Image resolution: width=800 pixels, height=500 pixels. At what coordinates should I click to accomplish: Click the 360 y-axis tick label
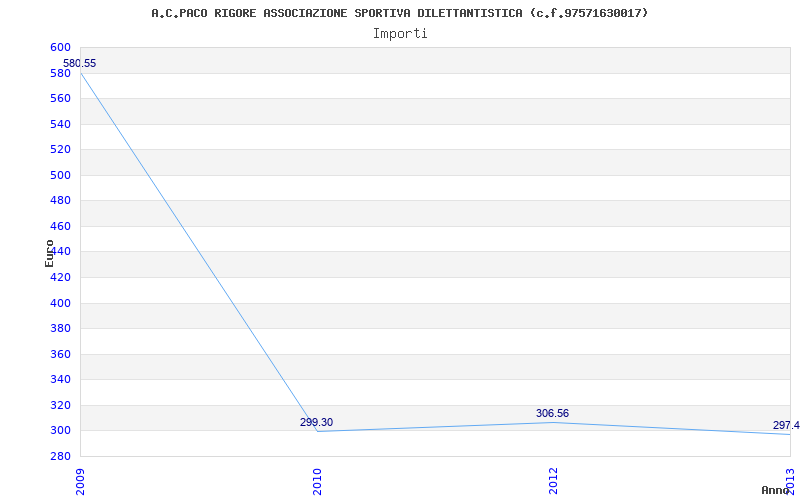click(x=60, y=354)
